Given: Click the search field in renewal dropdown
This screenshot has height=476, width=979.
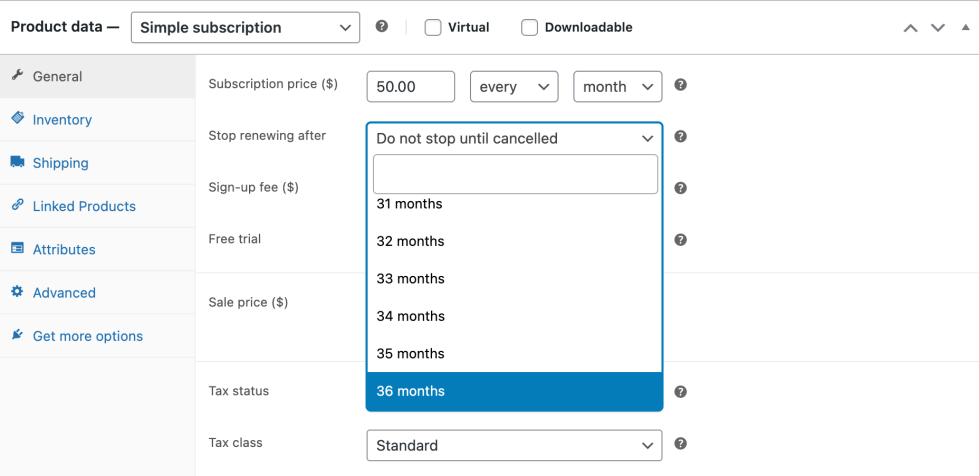Looking at the screenshot, I should click(515, 174).
